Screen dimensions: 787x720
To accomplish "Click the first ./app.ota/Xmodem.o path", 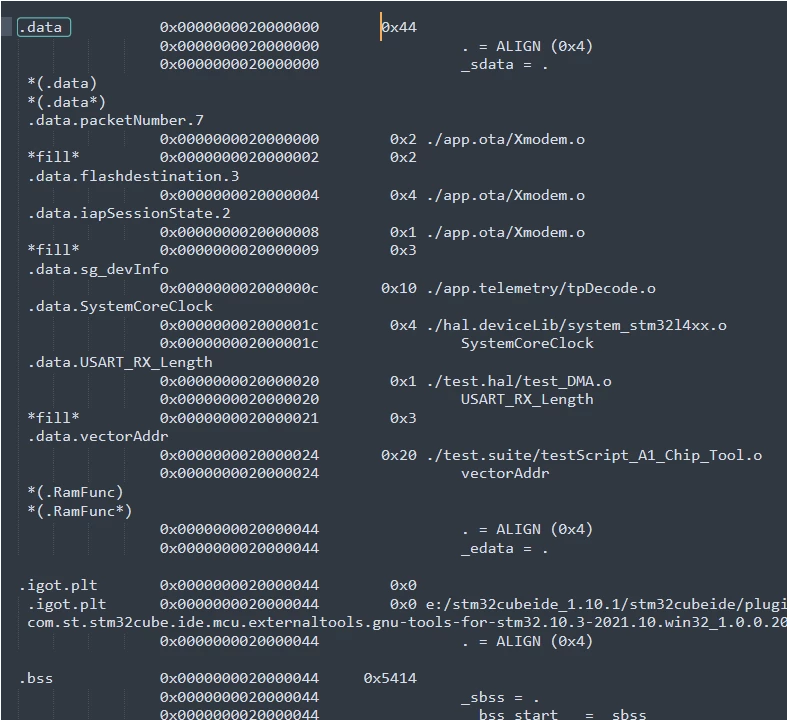I will point(505,139).
